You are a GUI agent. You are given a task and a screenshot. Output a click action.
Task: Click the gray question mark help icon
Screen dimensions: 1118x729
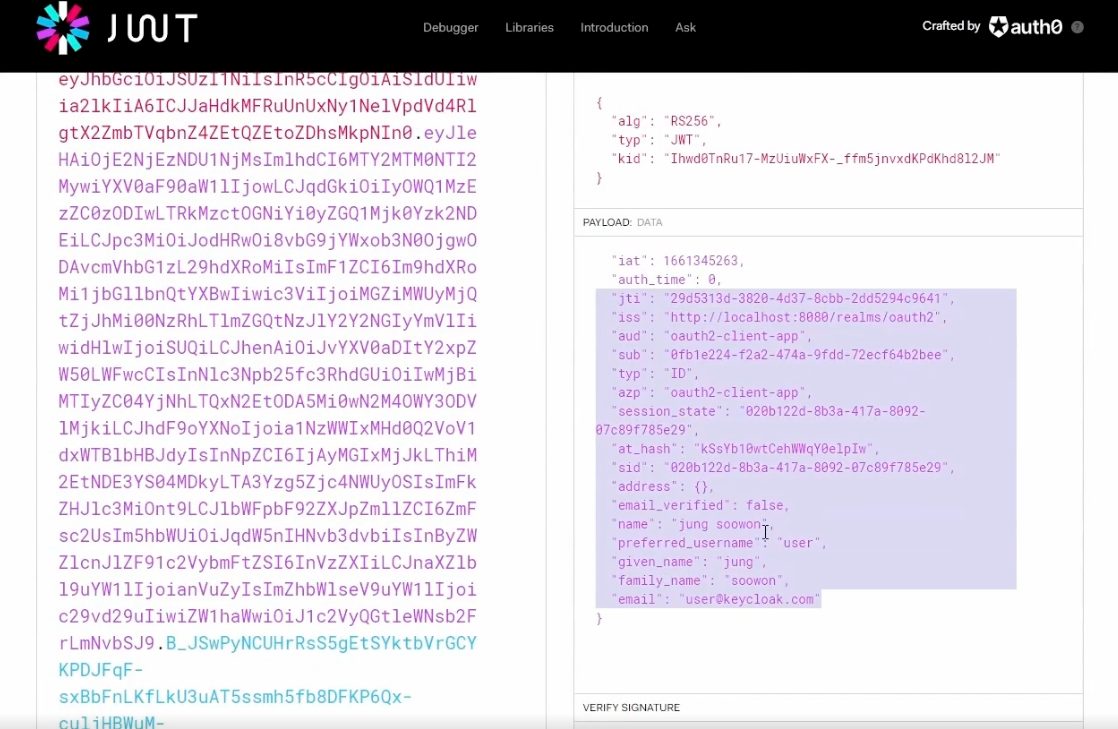(1077, 27)
